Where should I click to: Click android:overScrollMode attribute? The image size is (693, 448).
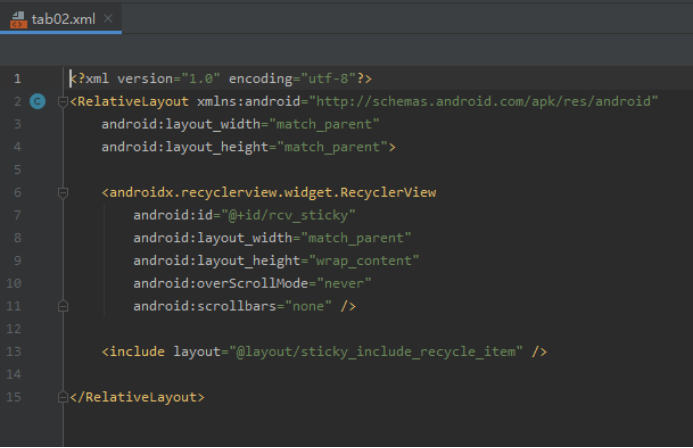coord(221,283)
